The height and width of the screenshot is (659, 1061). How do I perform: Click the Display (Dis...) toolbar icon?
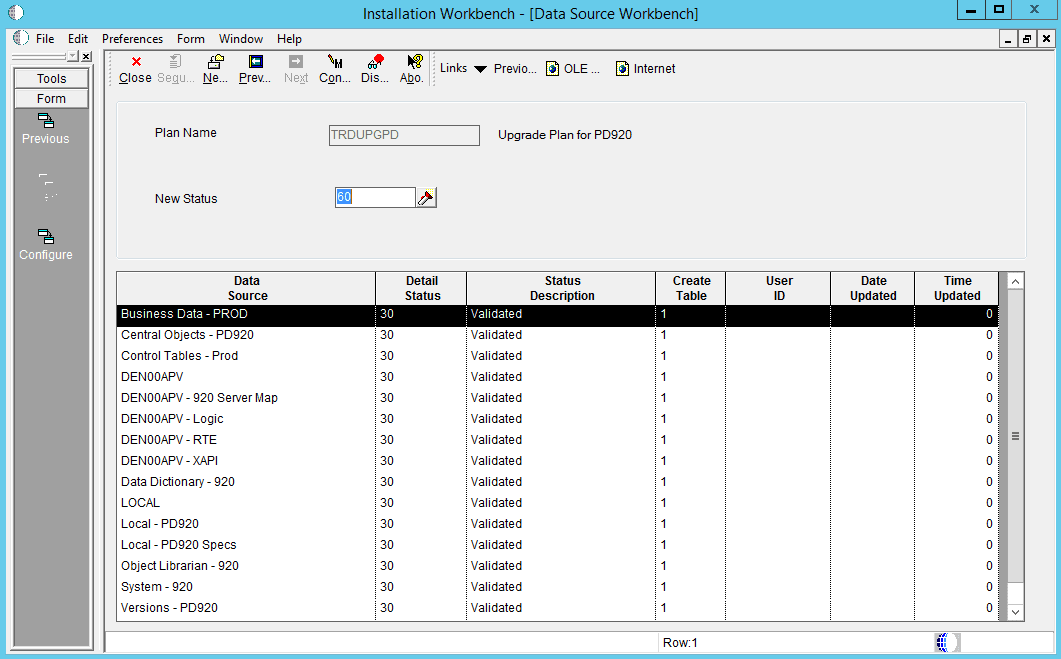point(375,62)
